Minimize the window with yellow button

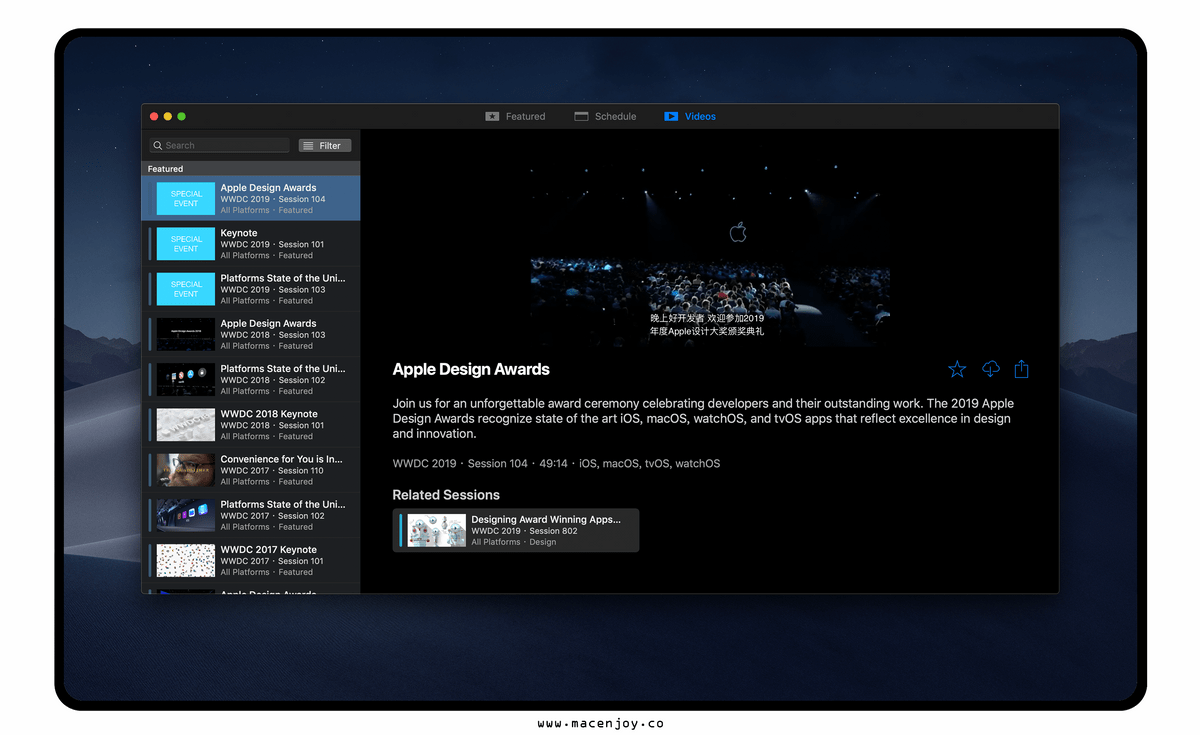coord(168,117)
